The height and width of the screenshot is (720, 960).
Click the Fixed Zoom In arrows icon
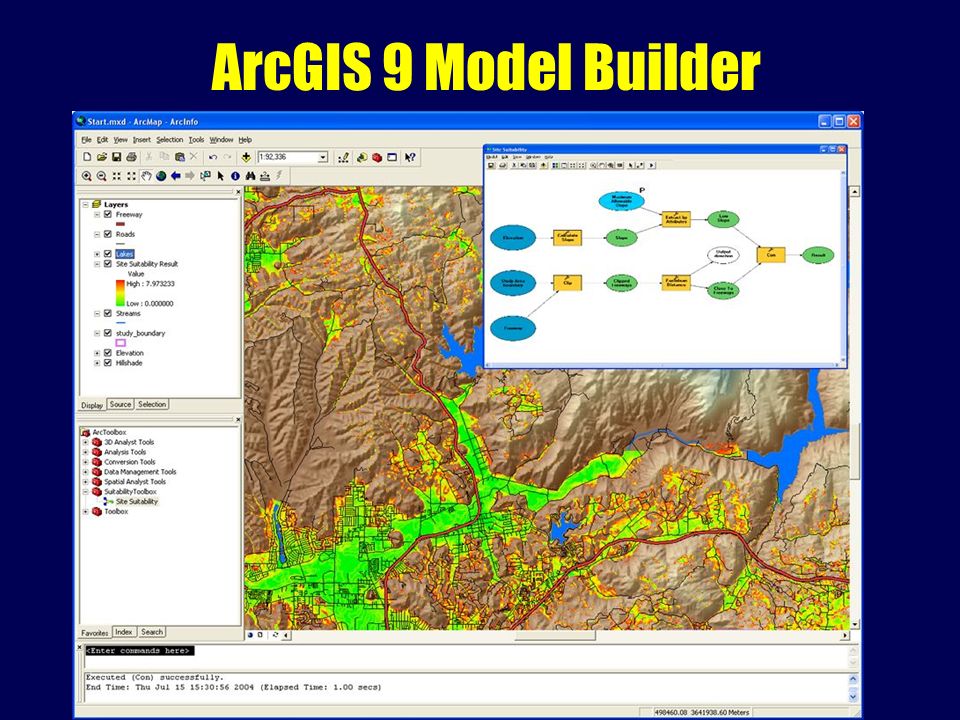tap(116, 176)
